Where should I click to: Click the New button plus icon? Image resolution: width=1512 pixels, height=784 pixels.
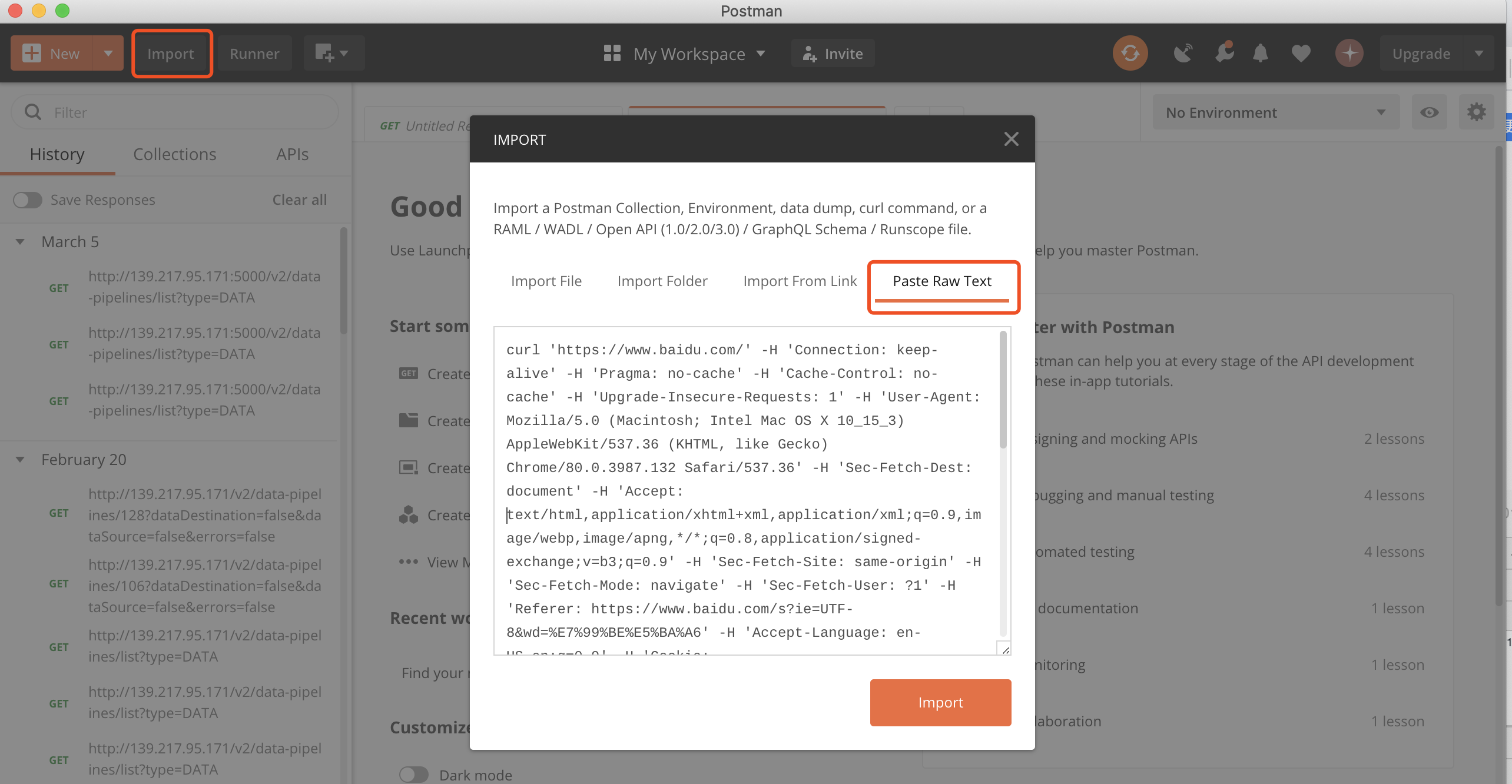[x=32, y=53]
